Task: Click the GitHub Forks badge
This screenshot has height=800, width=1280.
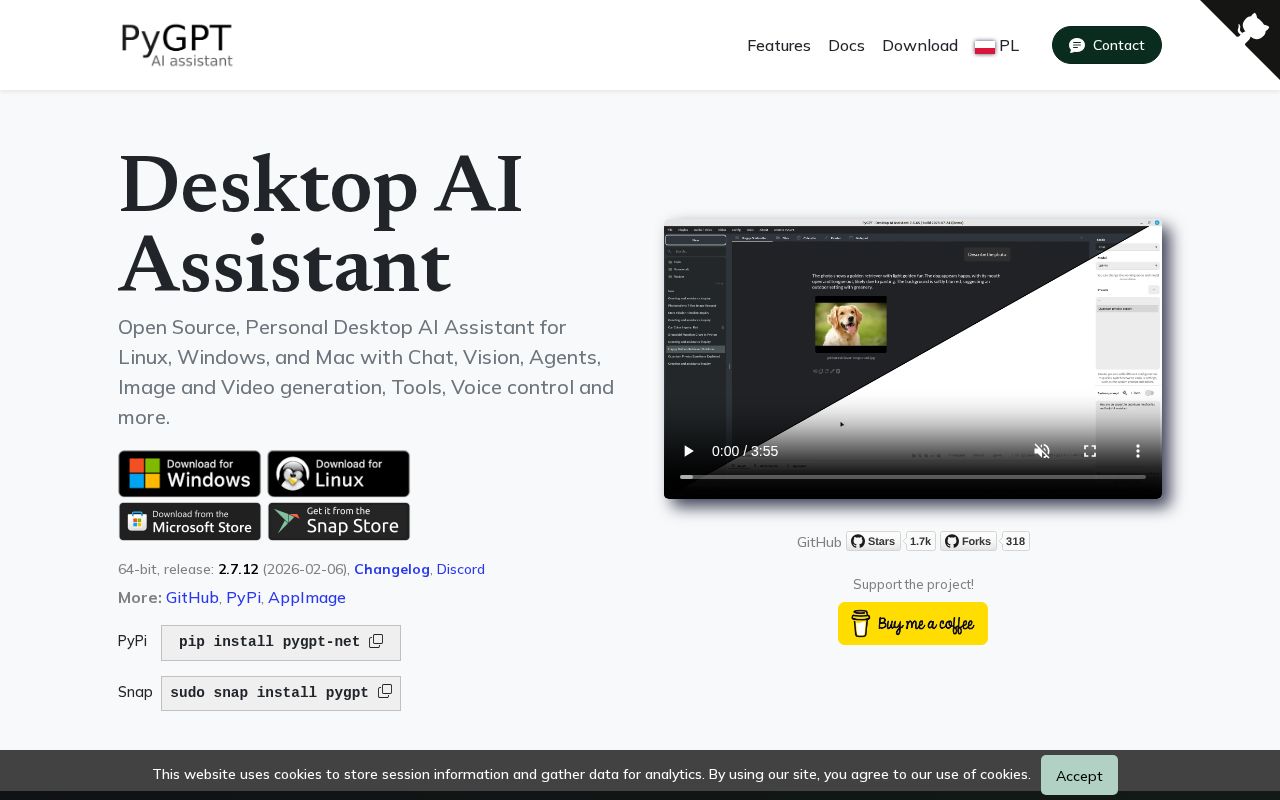Action: [968, 541]
